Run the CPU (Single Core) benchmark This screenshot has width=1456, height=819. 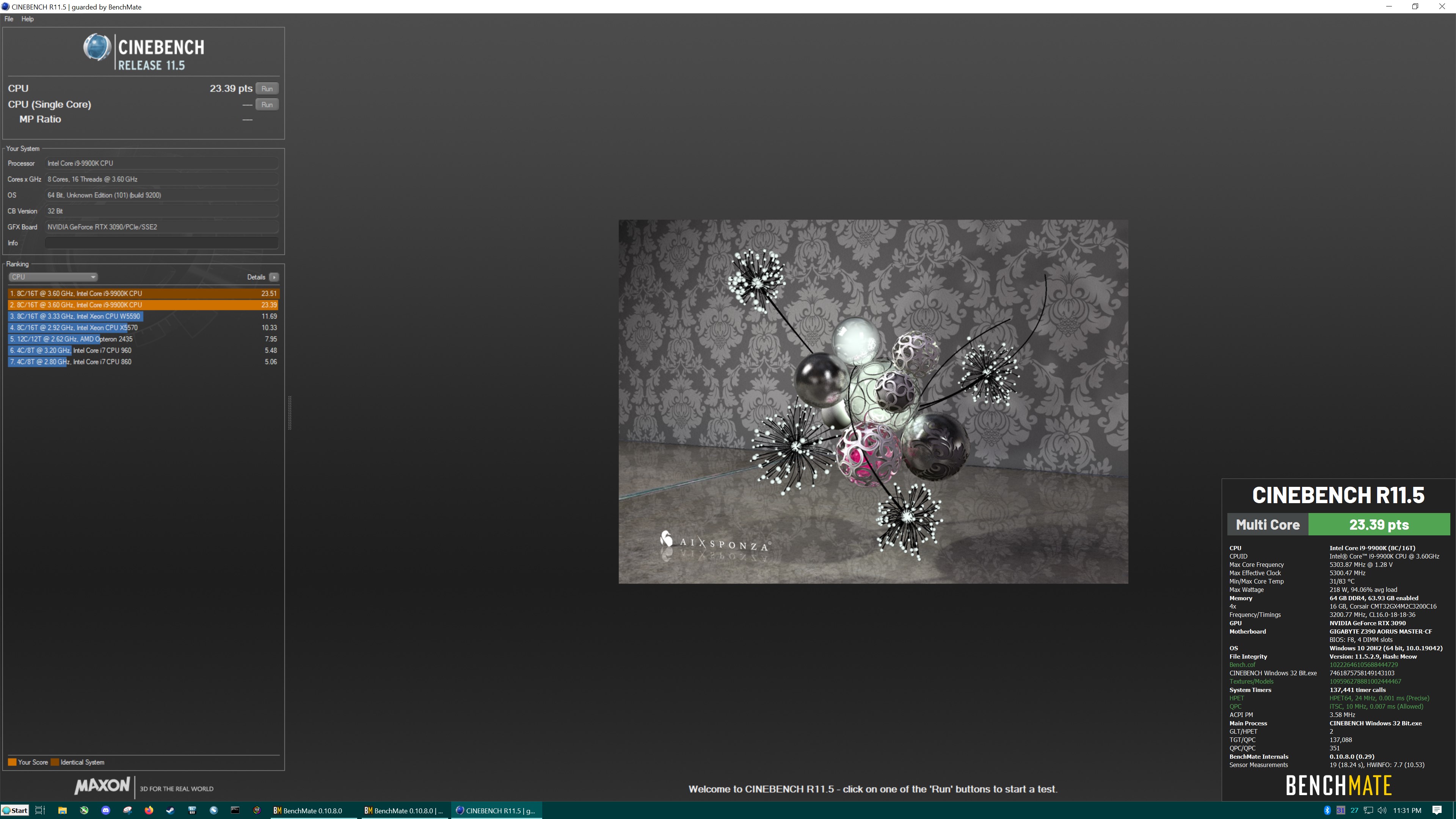pos(267,105)
